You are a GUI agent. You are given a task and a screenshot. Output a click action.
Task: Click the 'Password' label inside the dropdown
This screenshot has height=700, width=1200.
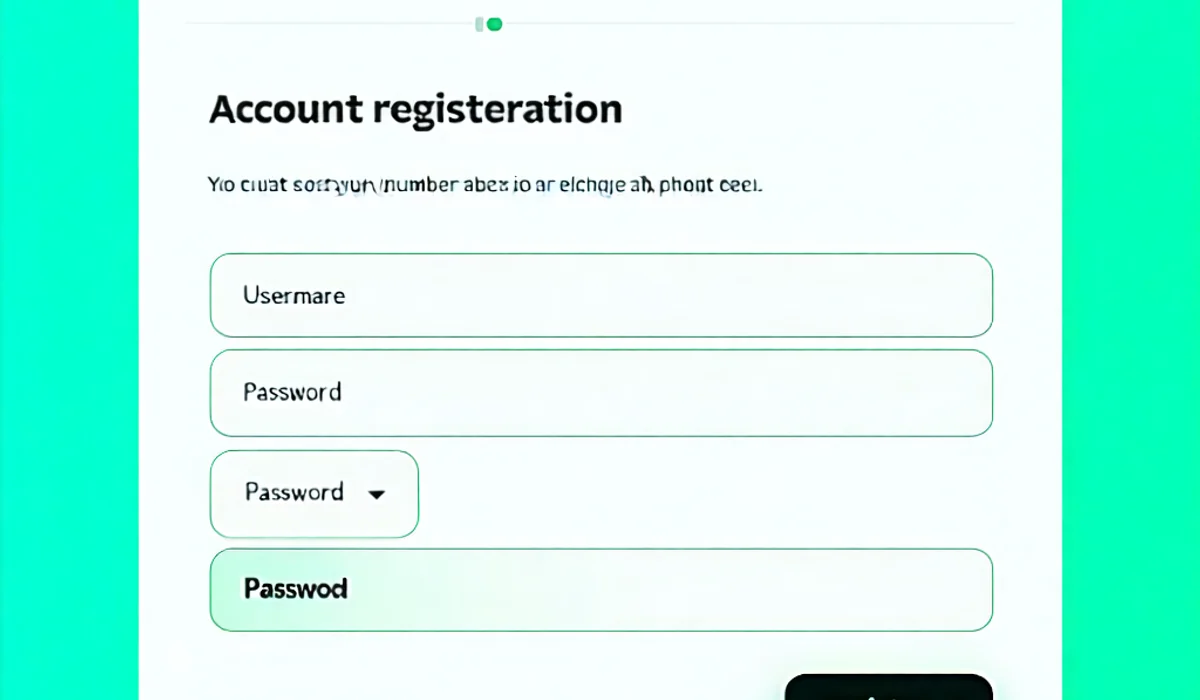click(x=294, y=492)
